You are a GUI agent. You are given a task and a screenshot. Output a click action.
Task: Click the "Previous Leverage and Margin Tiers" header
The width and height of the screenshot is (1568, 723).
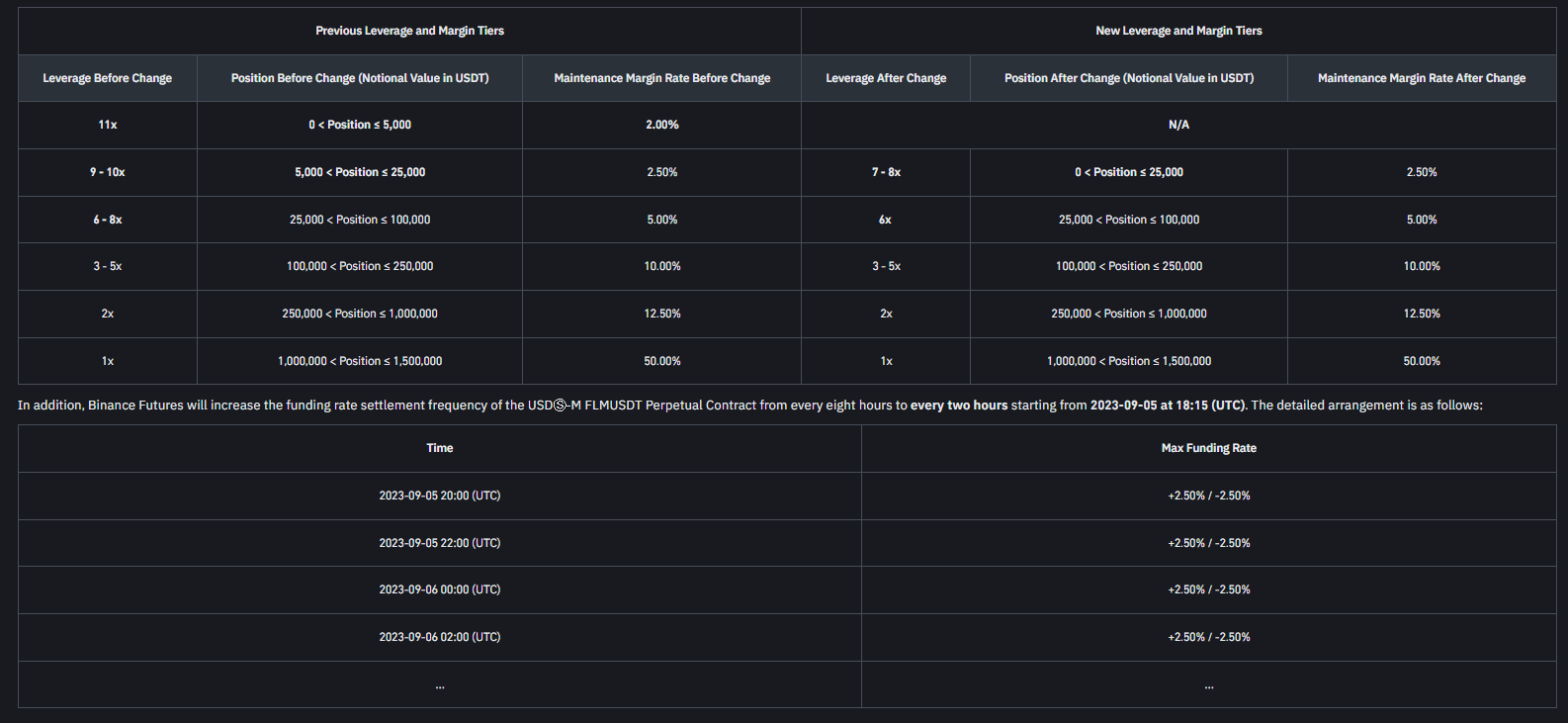pyautogui.click(x=409, y=31)
